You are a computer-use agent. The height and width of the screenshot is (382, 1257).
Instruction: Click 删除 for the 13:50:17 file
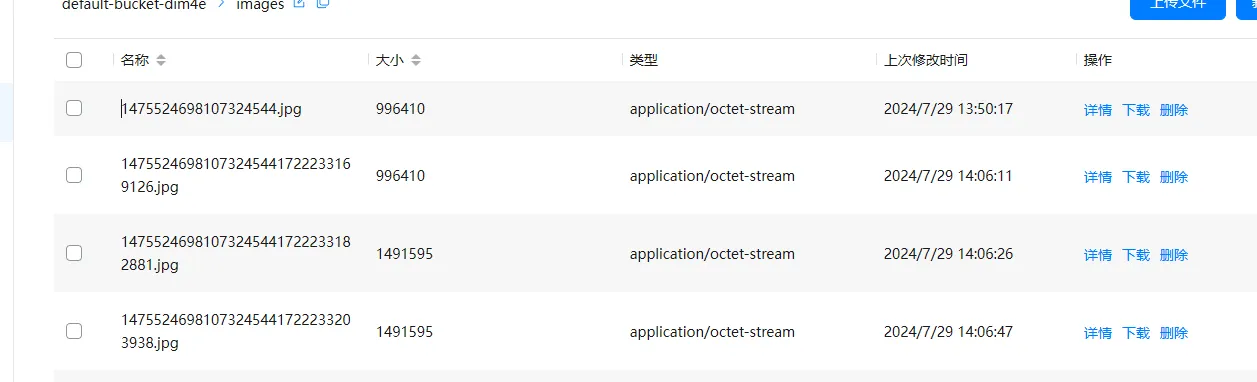click(x=1174, y=110)
